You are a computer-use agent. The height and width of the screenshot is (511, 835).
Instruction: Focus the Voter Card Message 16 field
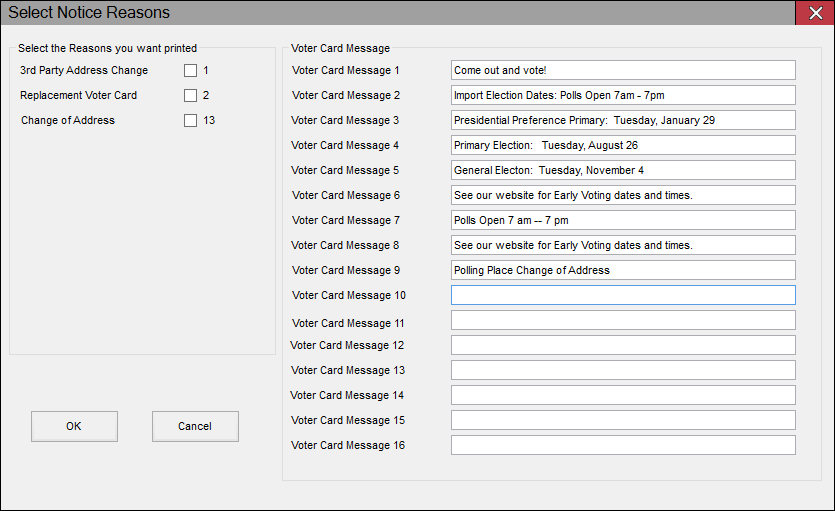[x=622, y=445]
